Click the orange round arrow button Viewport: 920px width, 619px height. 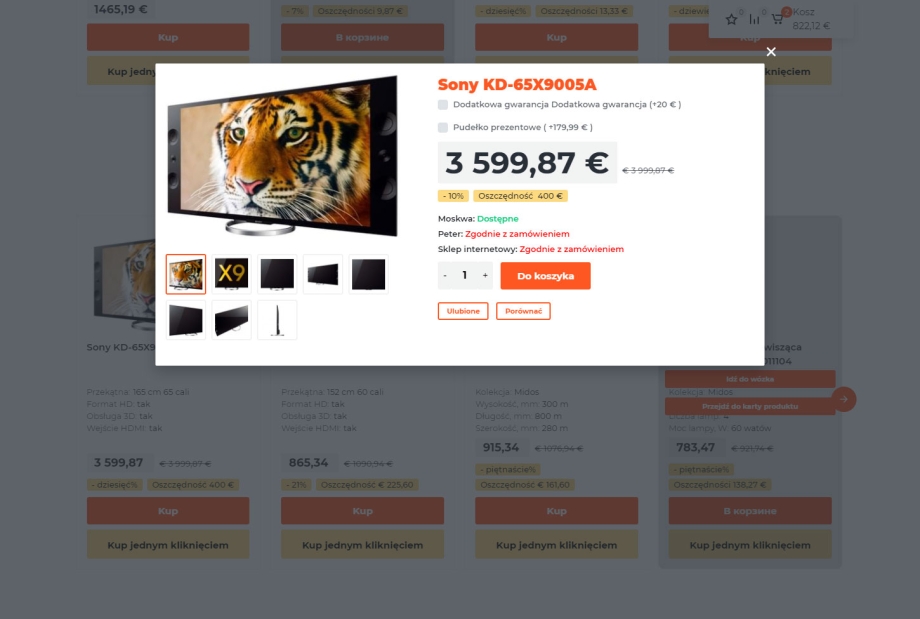click(843, 399)
